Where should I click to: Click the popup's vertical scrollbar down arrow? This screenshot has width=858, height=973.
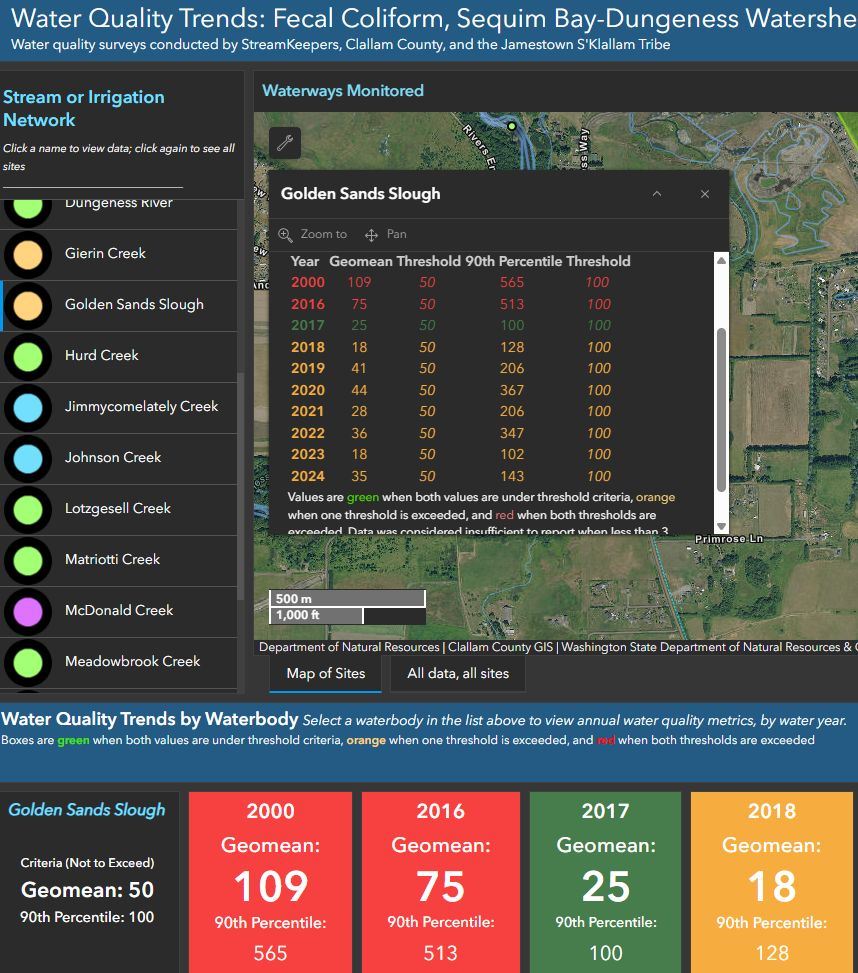click(722, 527)
